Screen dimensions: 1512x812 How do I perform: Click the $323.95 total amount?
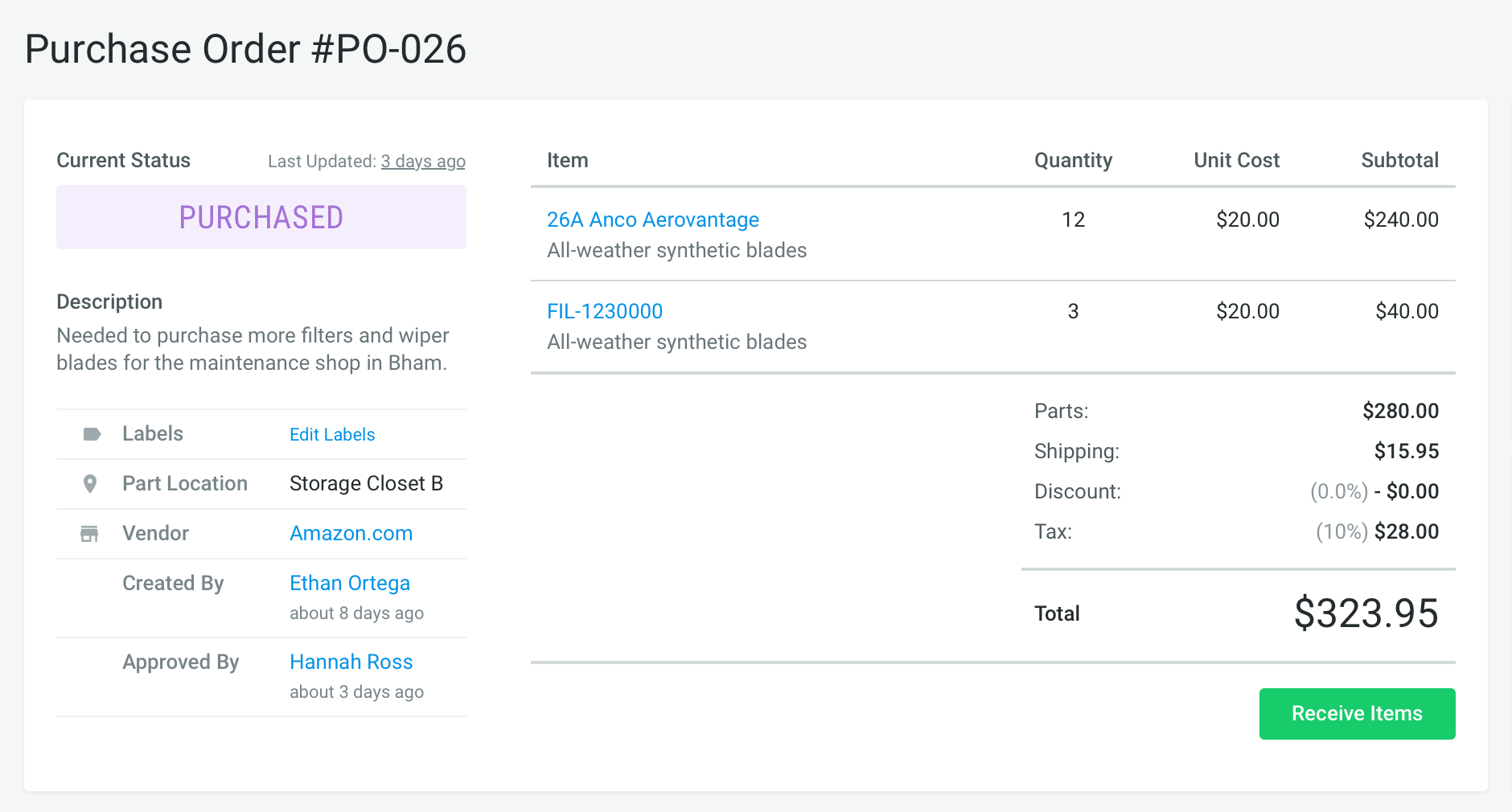click(1365, 613)
